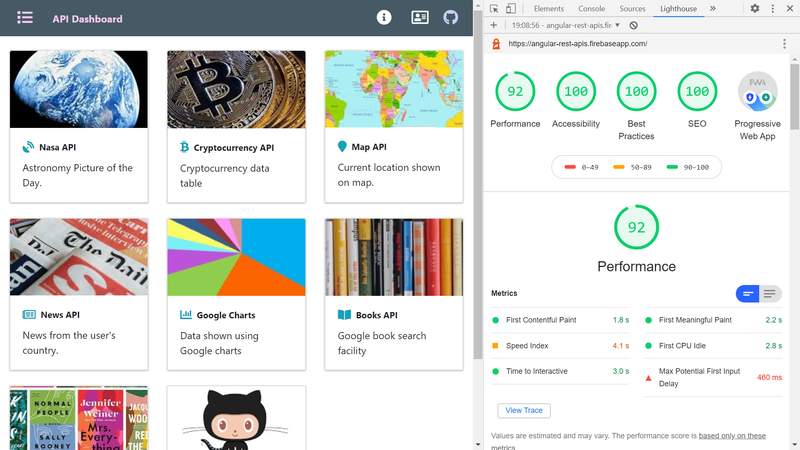Click the First CPU Idle metric row
The image size is (800, 450).
pos(713,345)
